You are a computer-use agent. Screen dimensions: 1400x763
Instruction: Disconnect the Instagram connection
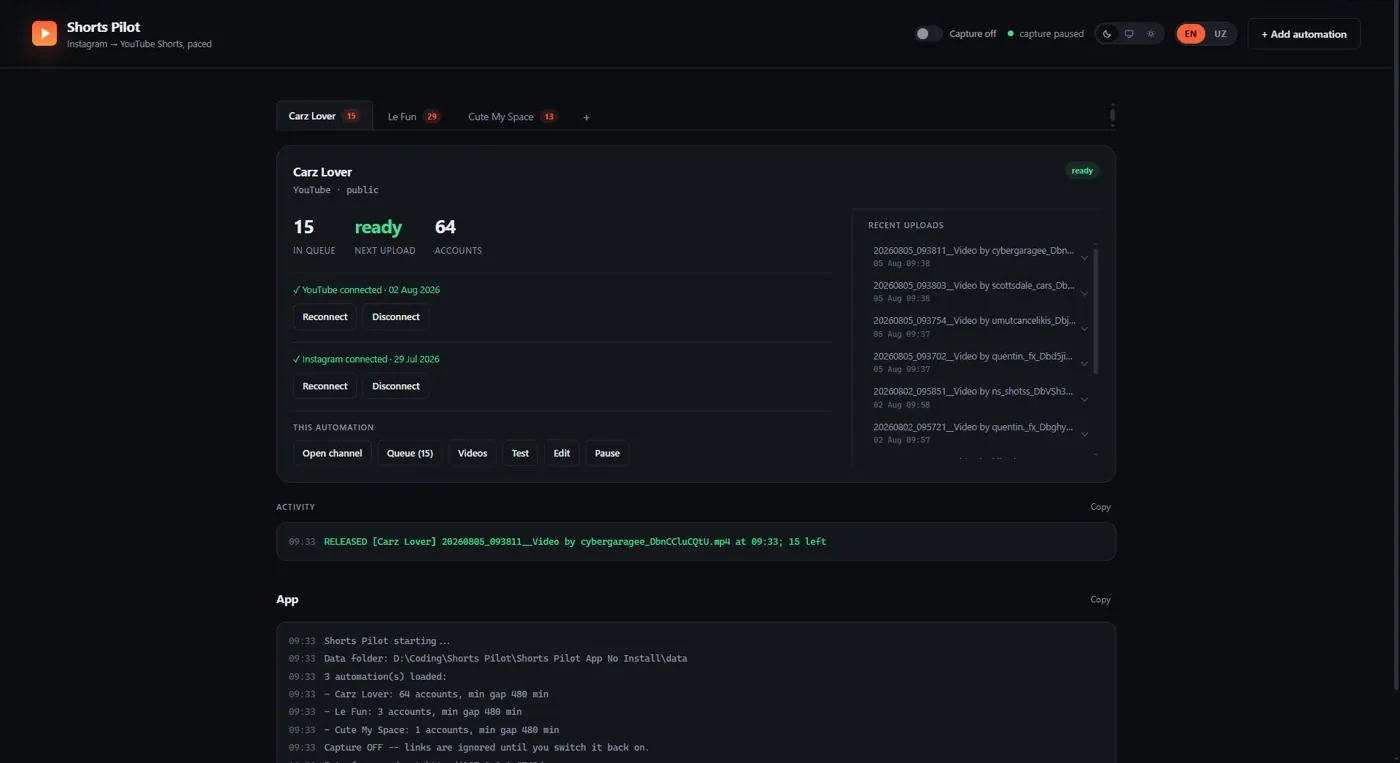point(396,386)
